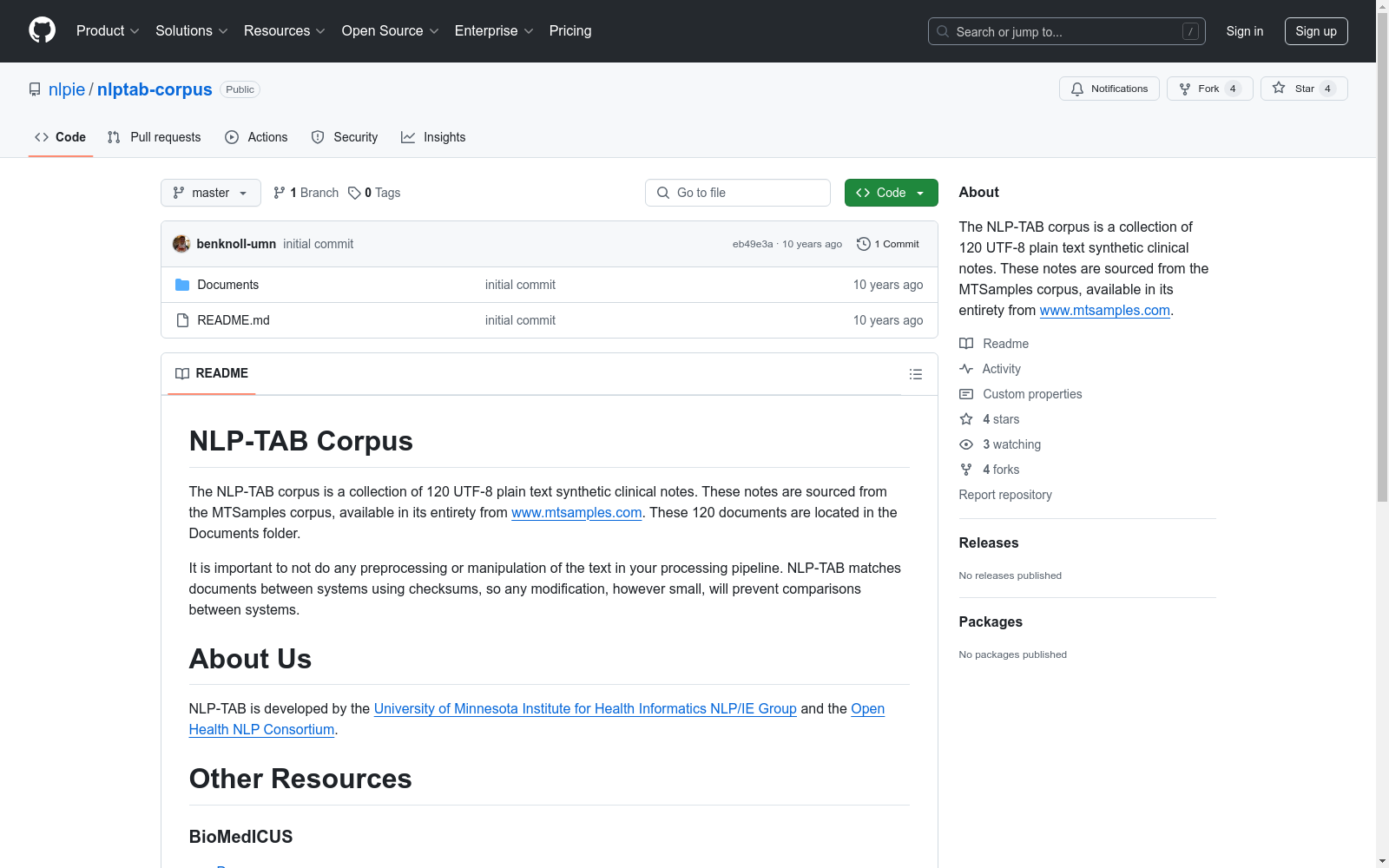Click the www.mtsamples.com link in README
The height and width of the screenshot is (868, 1389).
click(576, 512)
